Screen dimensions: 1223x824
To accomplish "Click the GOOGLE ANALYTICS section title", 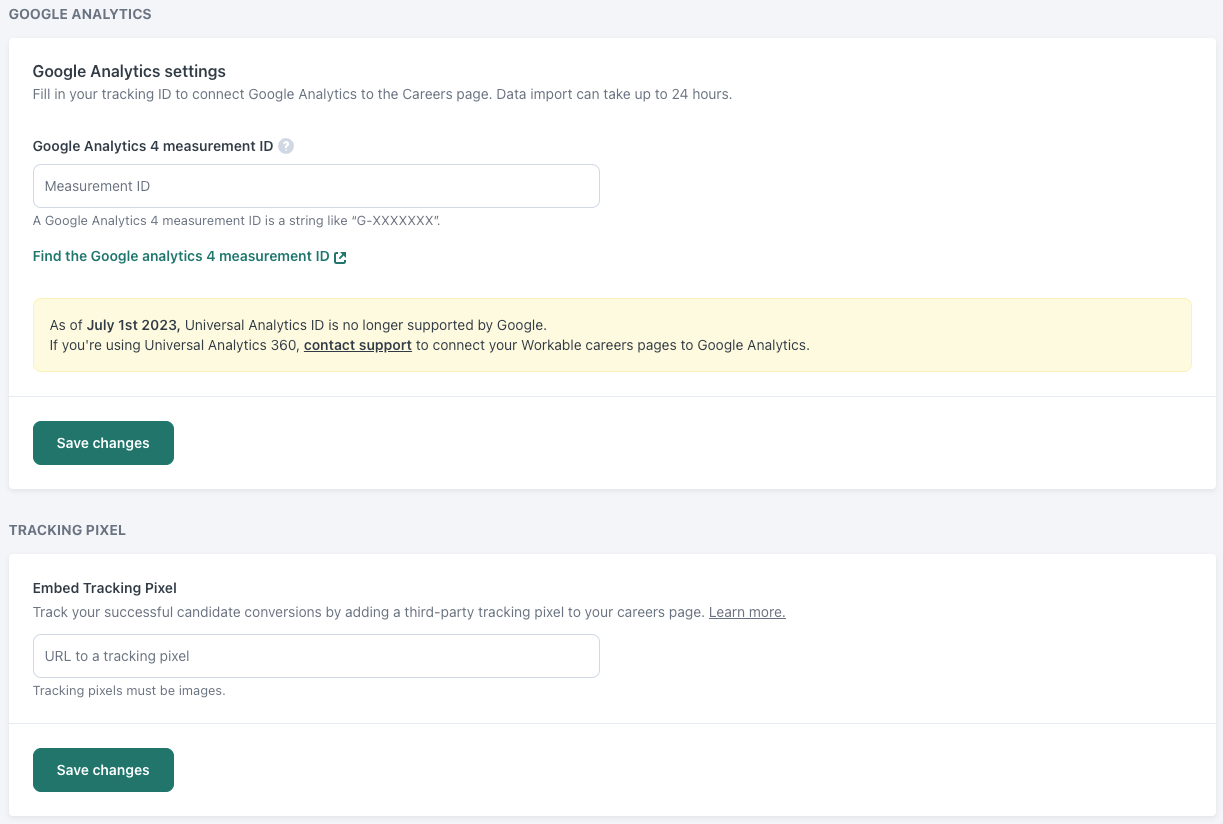I will click(x=80, y=15).
